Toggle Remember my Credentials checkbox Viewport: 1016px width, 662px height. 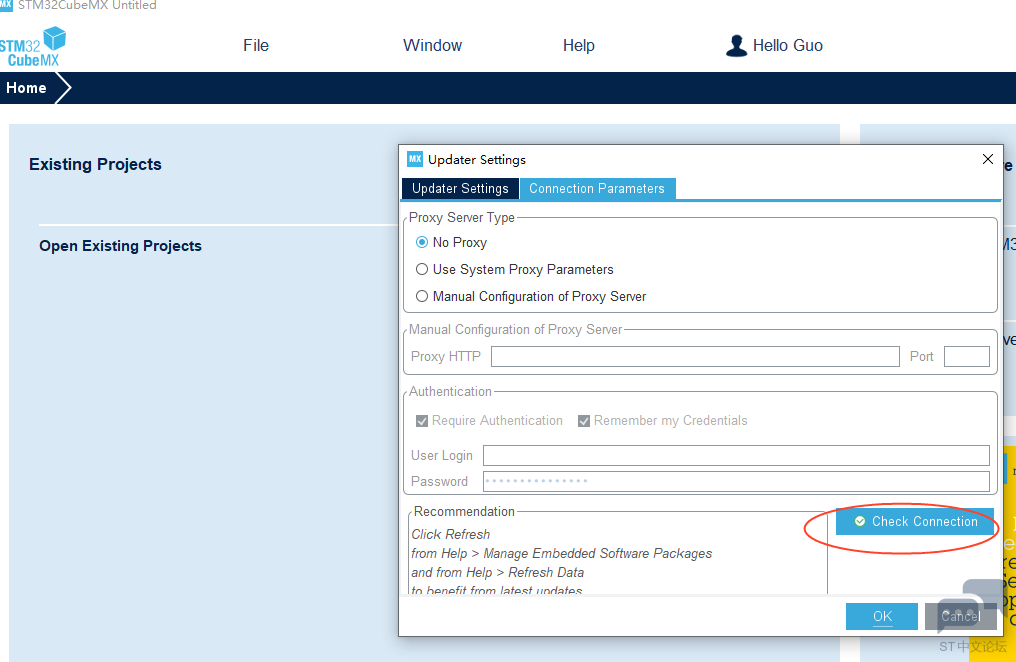tap(584, 421)
